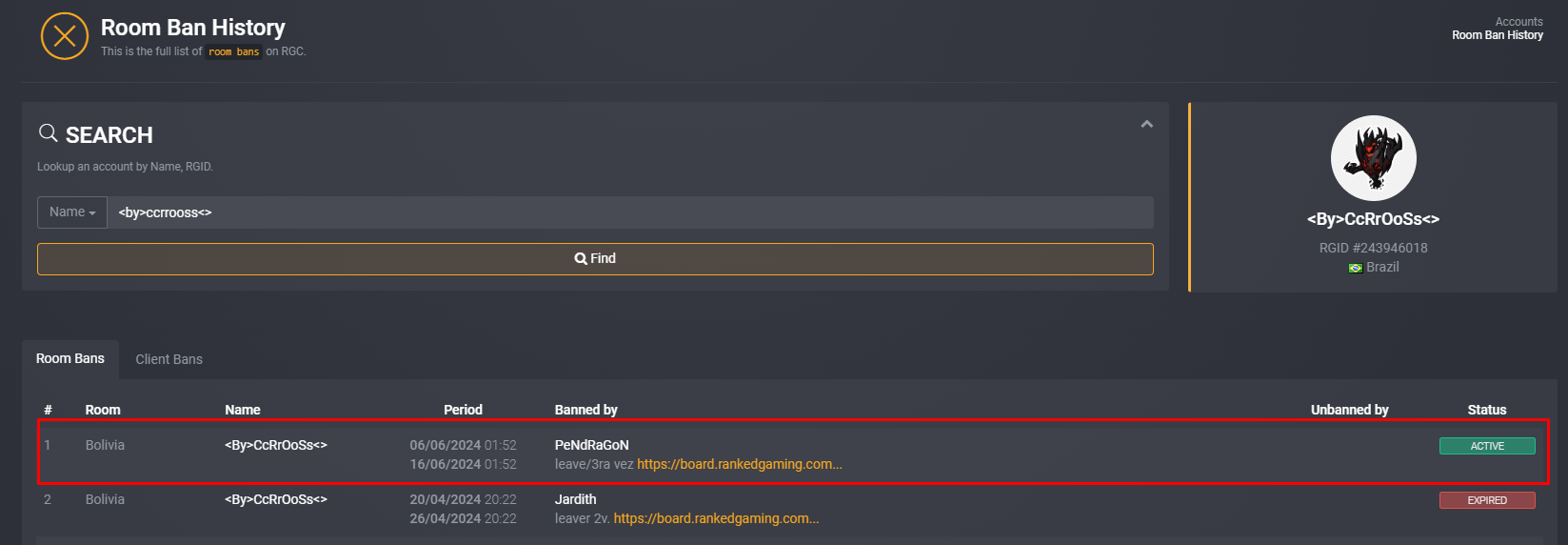
Task: Select the <By>CcRrOoSs<> profile name
Action: click(x=1373, y=219)
